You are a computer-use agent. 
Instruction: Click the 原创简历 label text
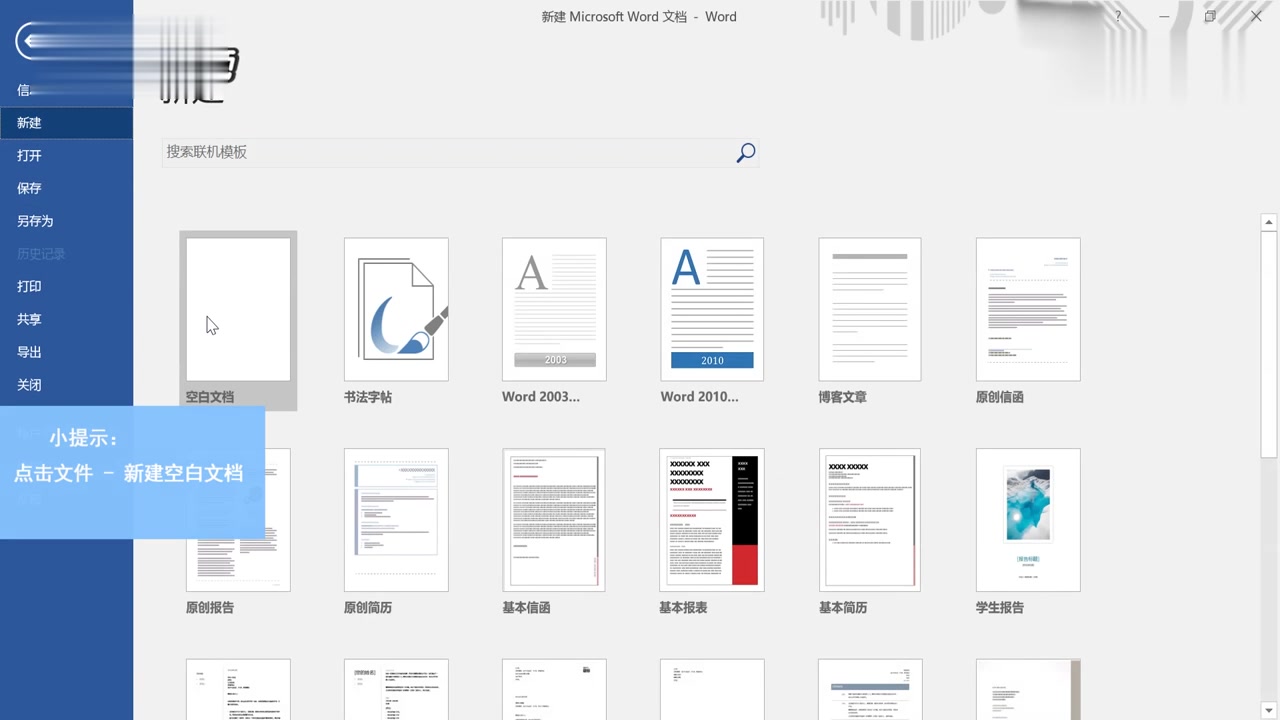pyautogui.click(x=368, y=607)
